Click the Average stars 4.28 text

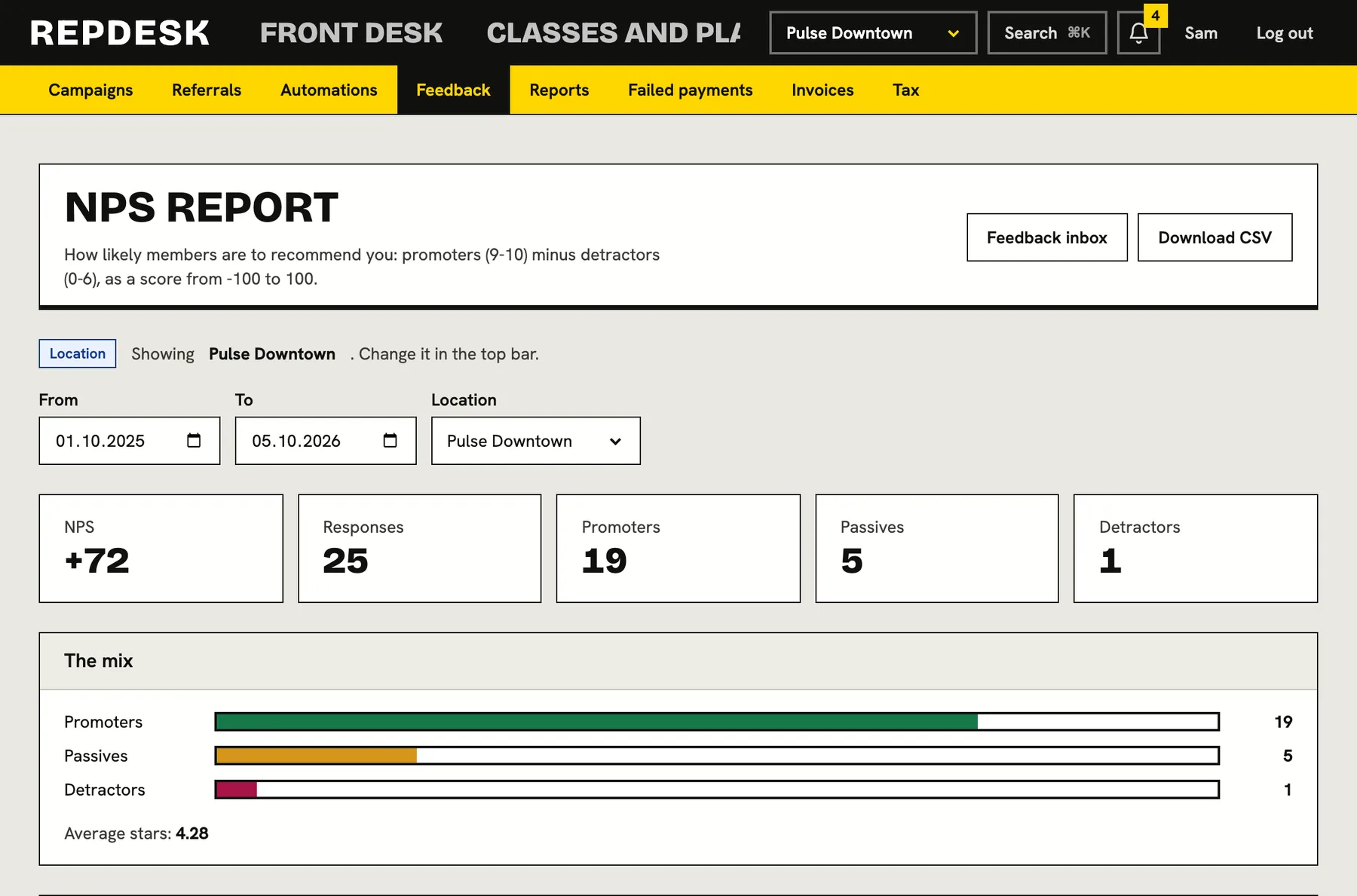coord(136,833)
